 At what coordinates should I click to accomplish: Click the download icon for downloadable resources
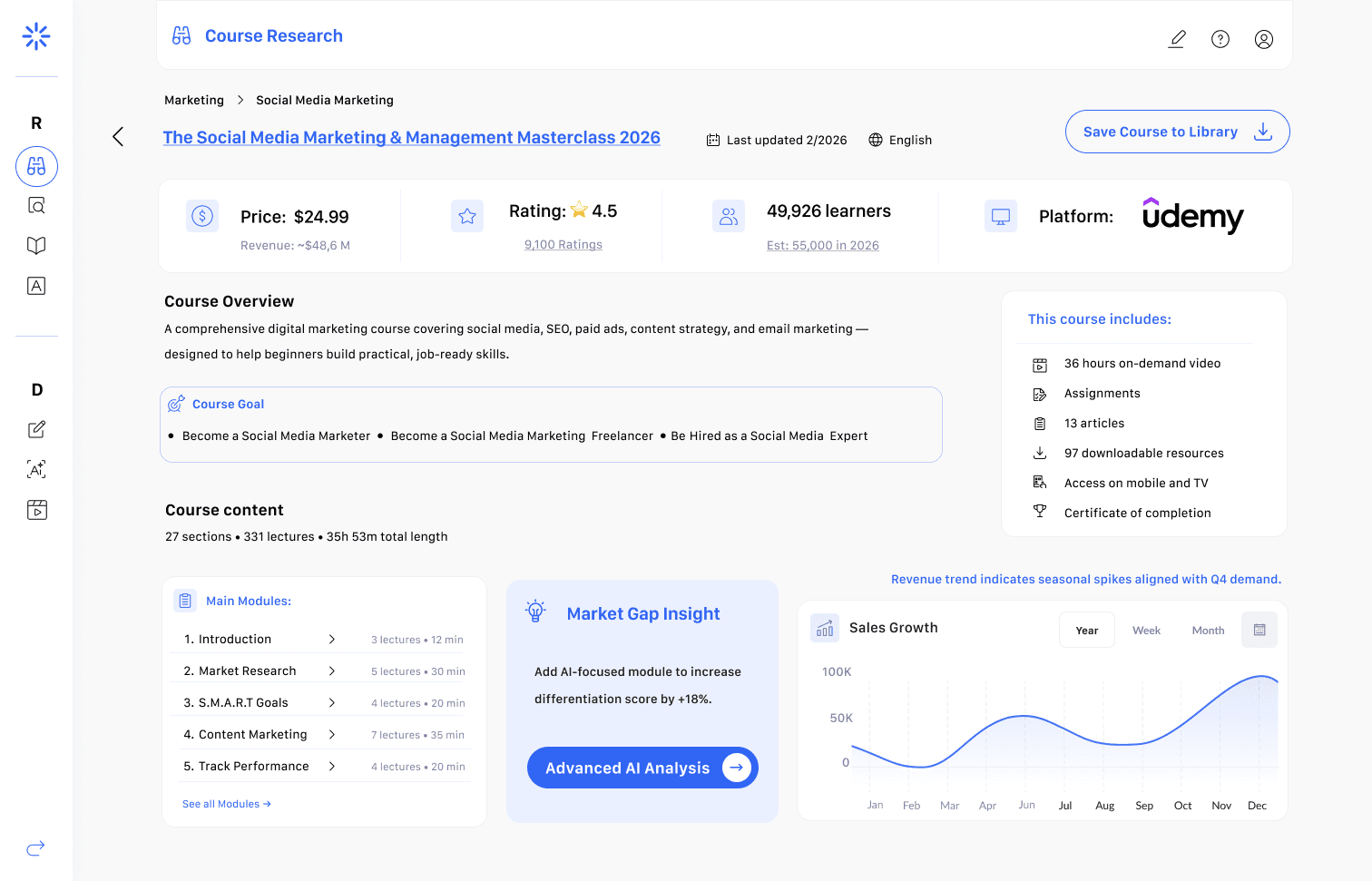pyautogui.click(x=1040, y=453)
